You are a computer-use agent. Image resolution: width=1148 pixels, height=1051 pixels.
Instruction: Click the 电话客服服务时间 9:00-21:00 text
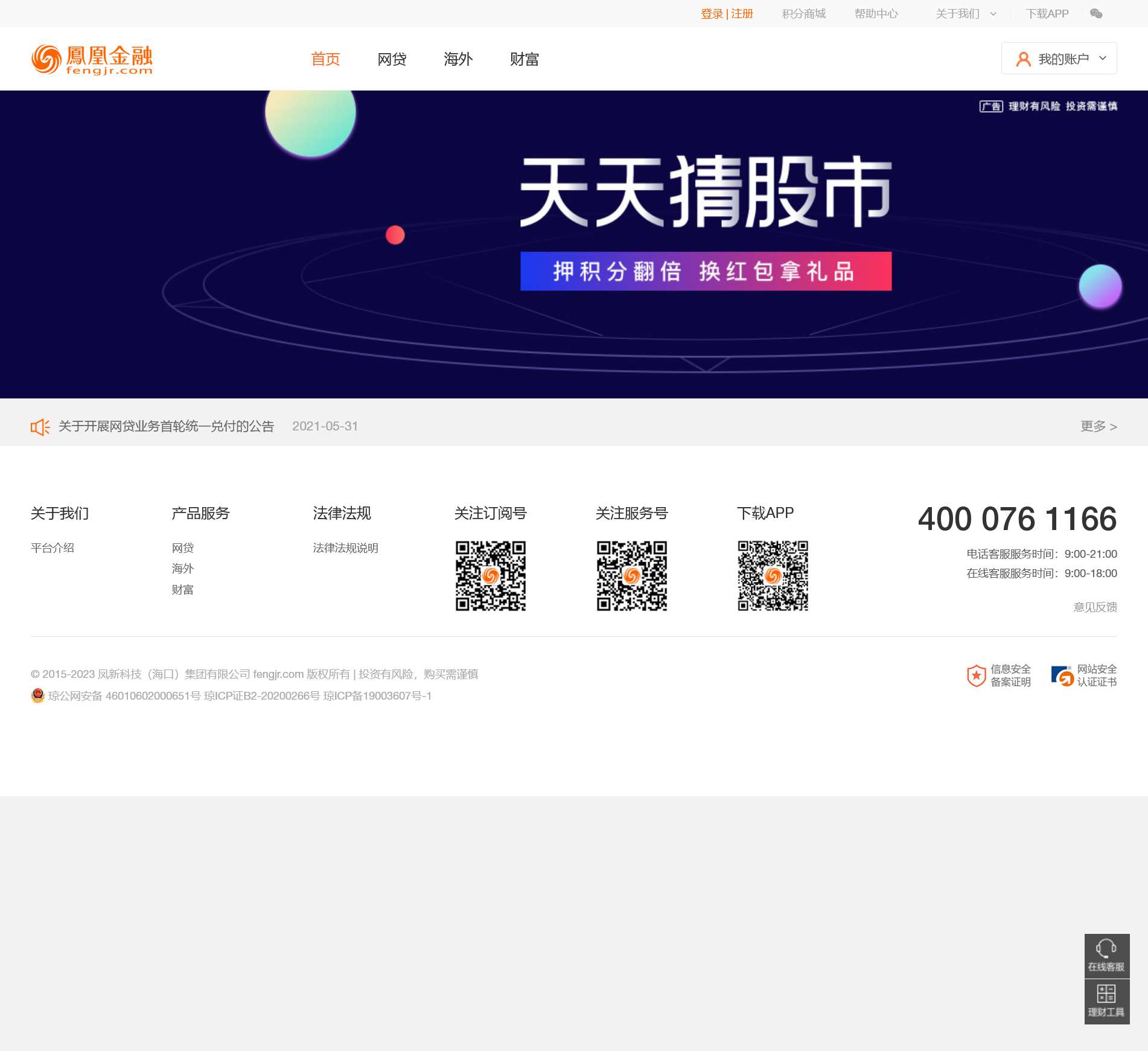point(1042,554)
